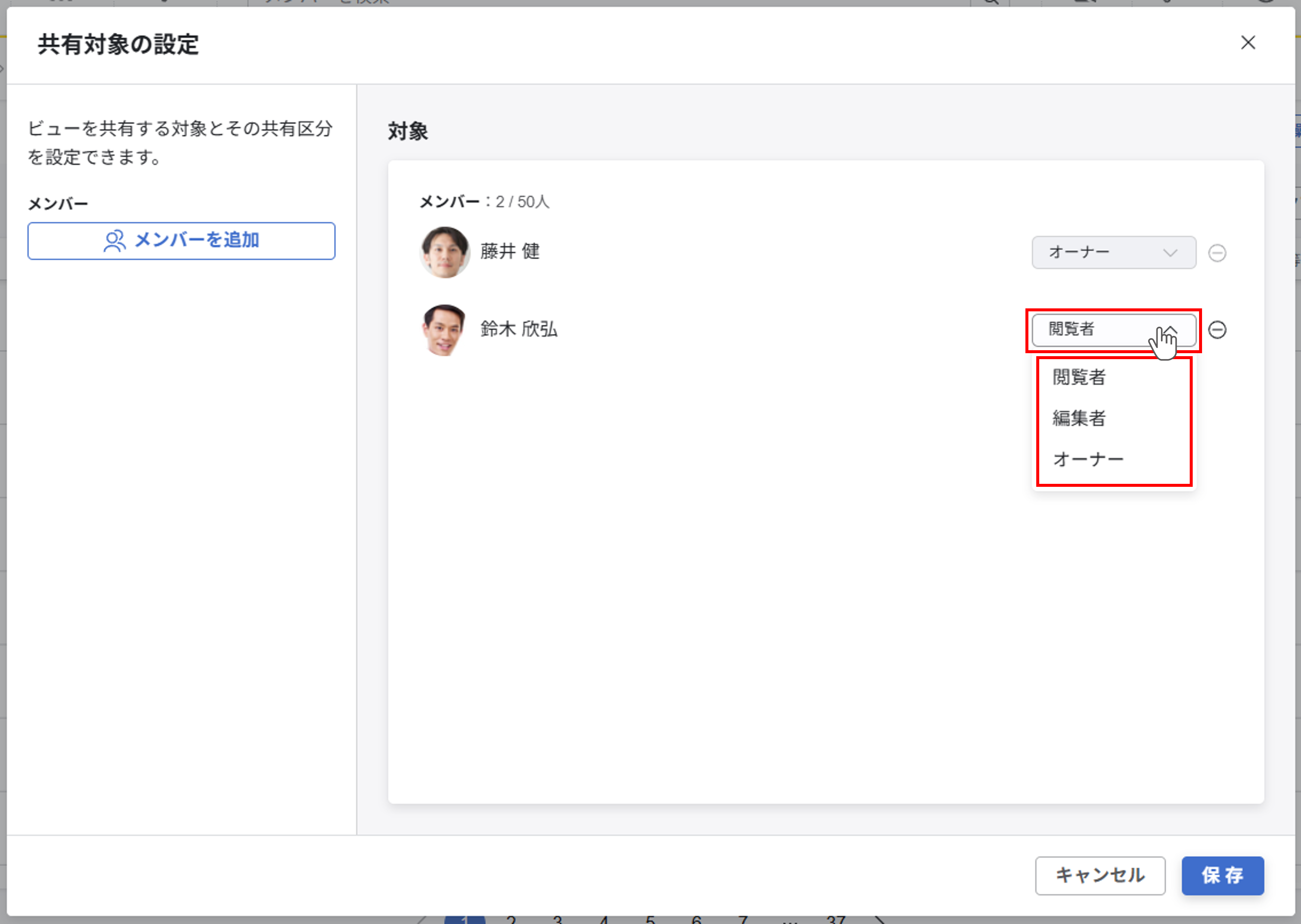Click the name 藤井 健
The height and width of the screenshot is (924, 1301).
click(x=509, y=251)
